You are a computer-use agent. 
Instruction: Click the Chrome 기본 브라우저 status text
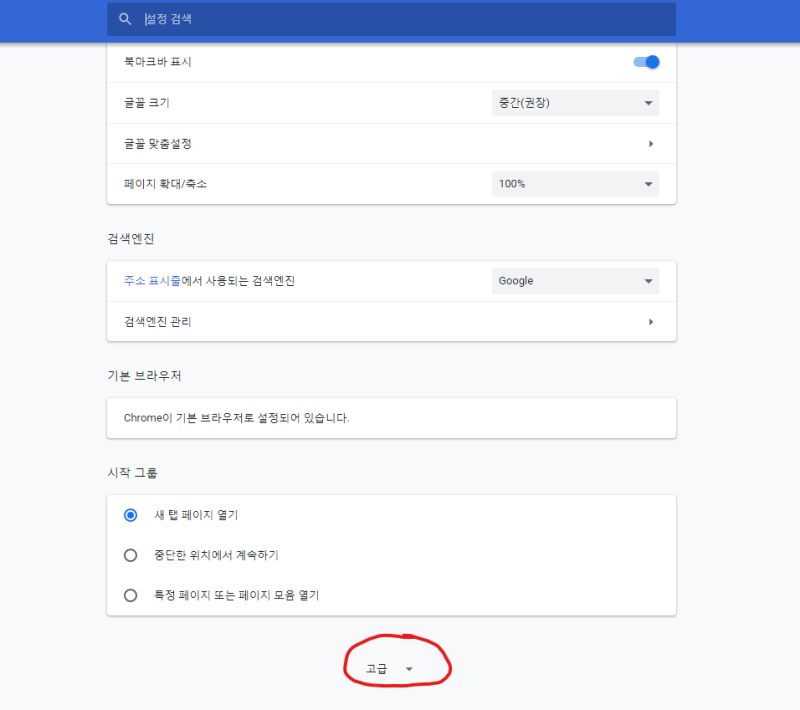(237, 418)
